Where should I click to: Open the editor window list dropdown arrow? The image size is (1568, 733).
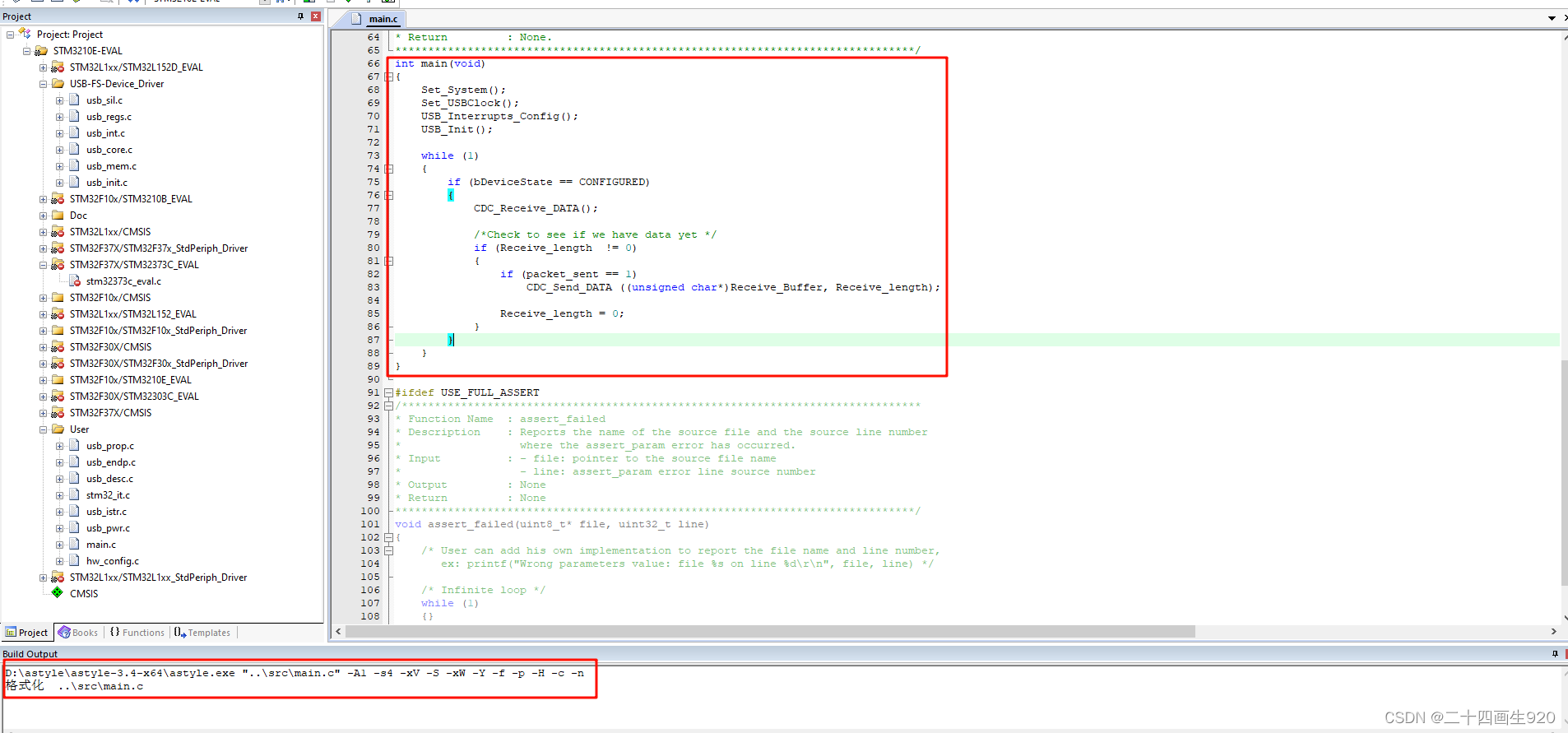pos(1552,18)
